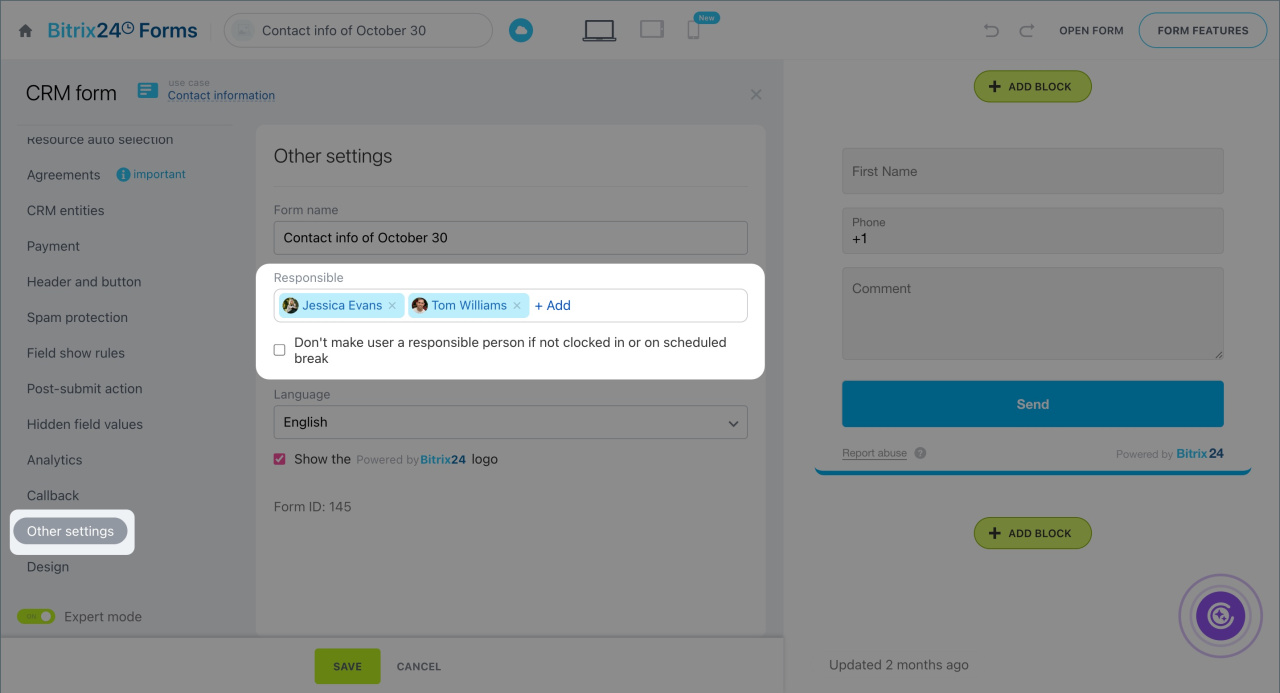The image size is (1280, 693).
Task: Click the blue cloud sync icon
Action: click(x=520, y=31)
